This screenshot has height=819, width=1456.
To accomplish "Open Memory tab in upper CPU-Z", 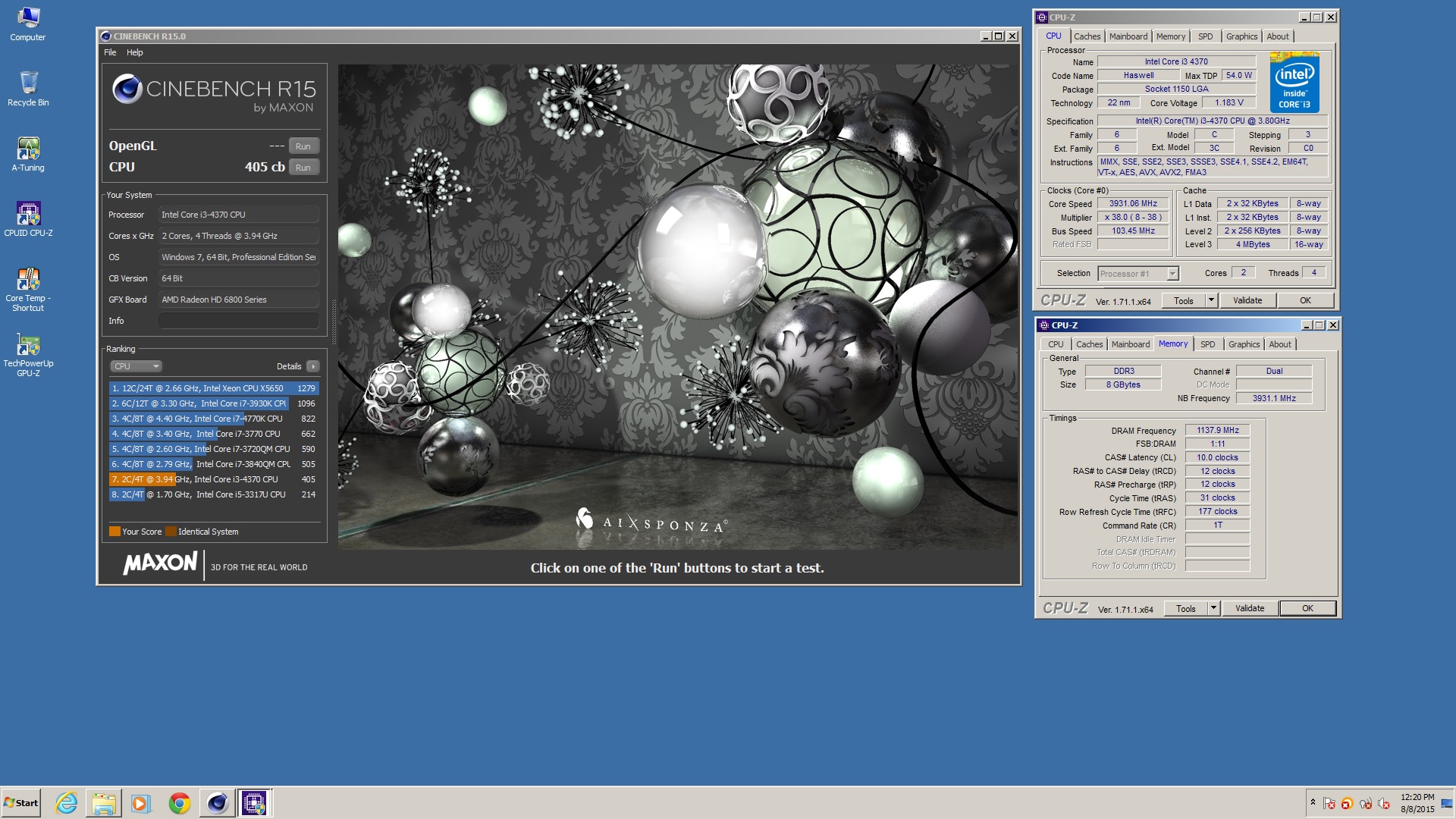I will pyautogui.click(x=1170, y=36).
